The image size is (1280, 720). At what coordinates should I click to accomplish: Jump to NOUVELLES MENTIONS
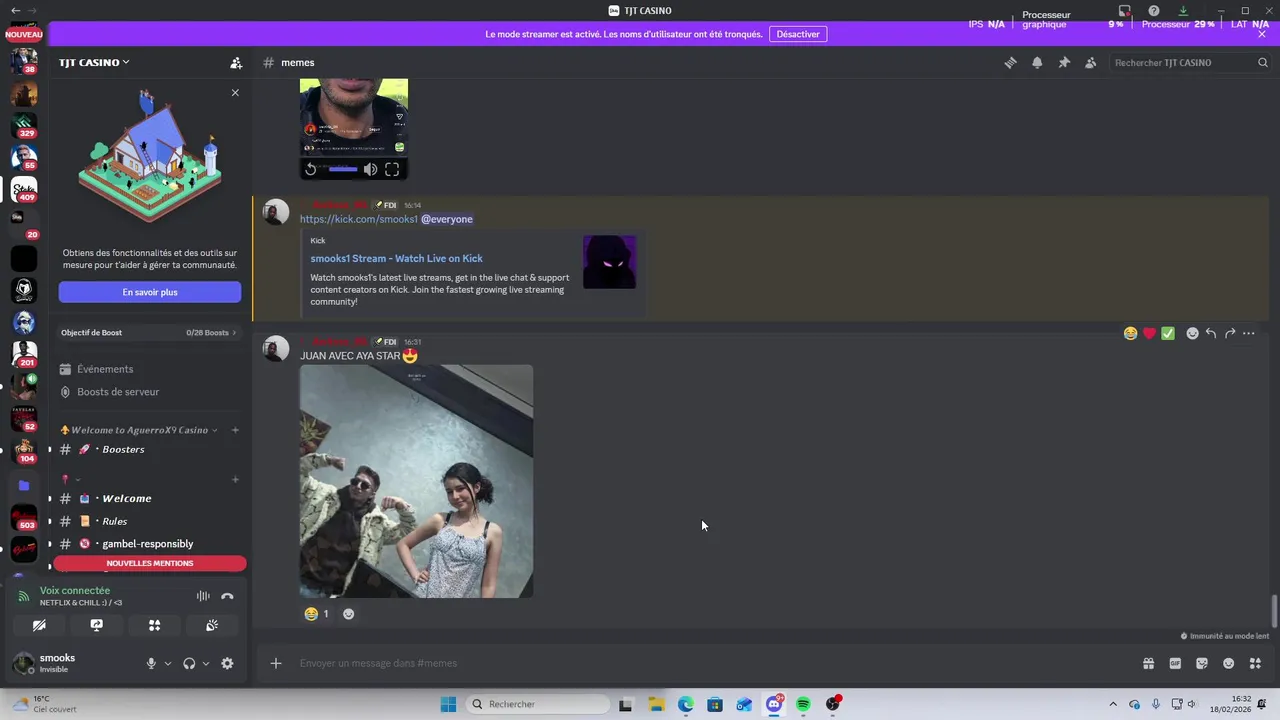click(x=150, y=563)
